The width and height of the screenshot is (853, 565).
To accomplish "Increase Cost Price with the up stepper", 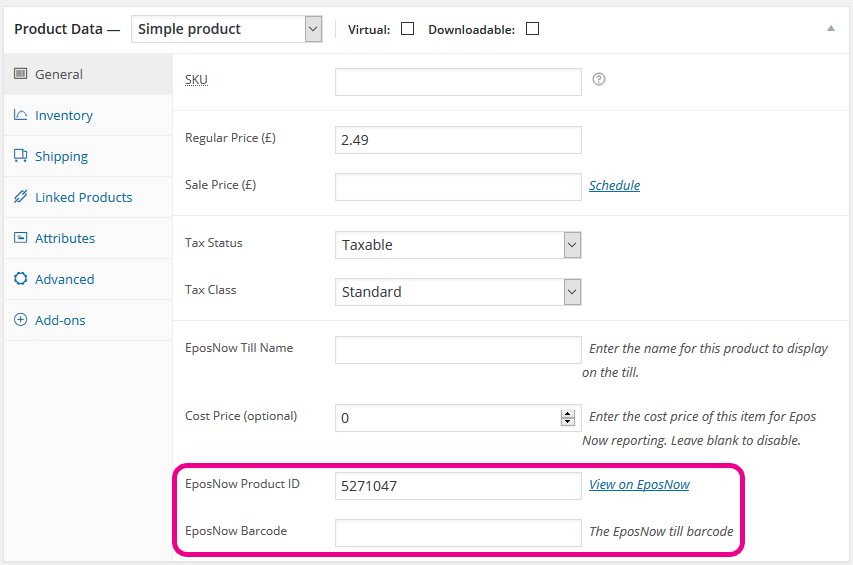I will pos(568,414).
